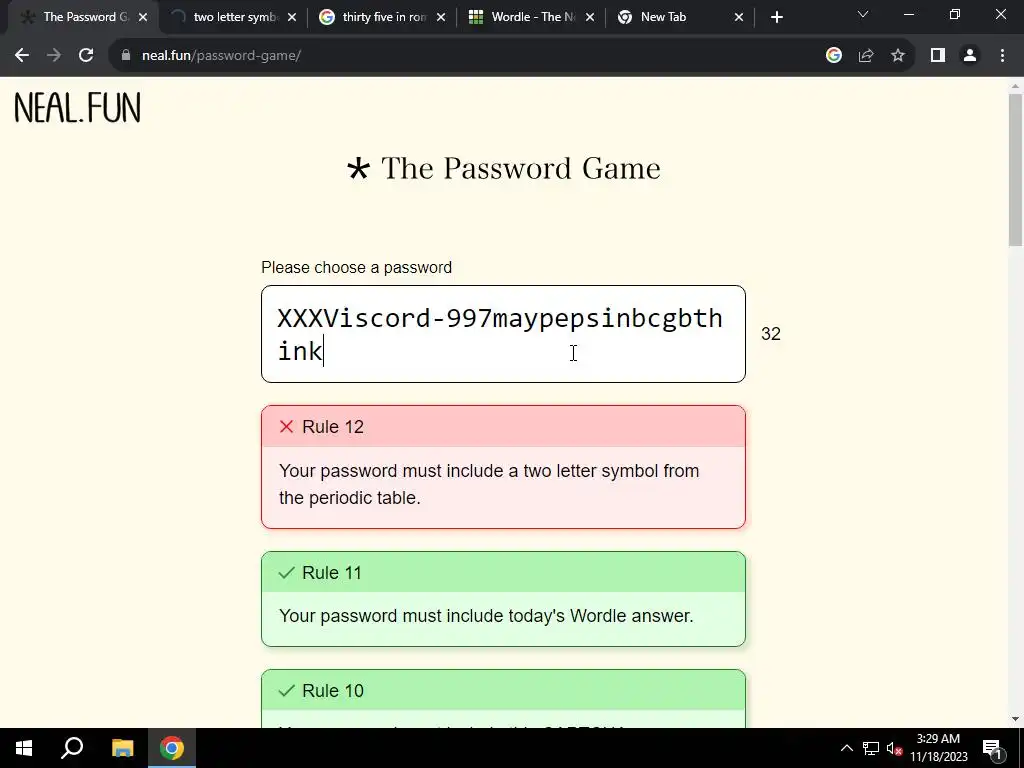
Task: Click the NEAL.FUN logo link
Action: point(77,108)
